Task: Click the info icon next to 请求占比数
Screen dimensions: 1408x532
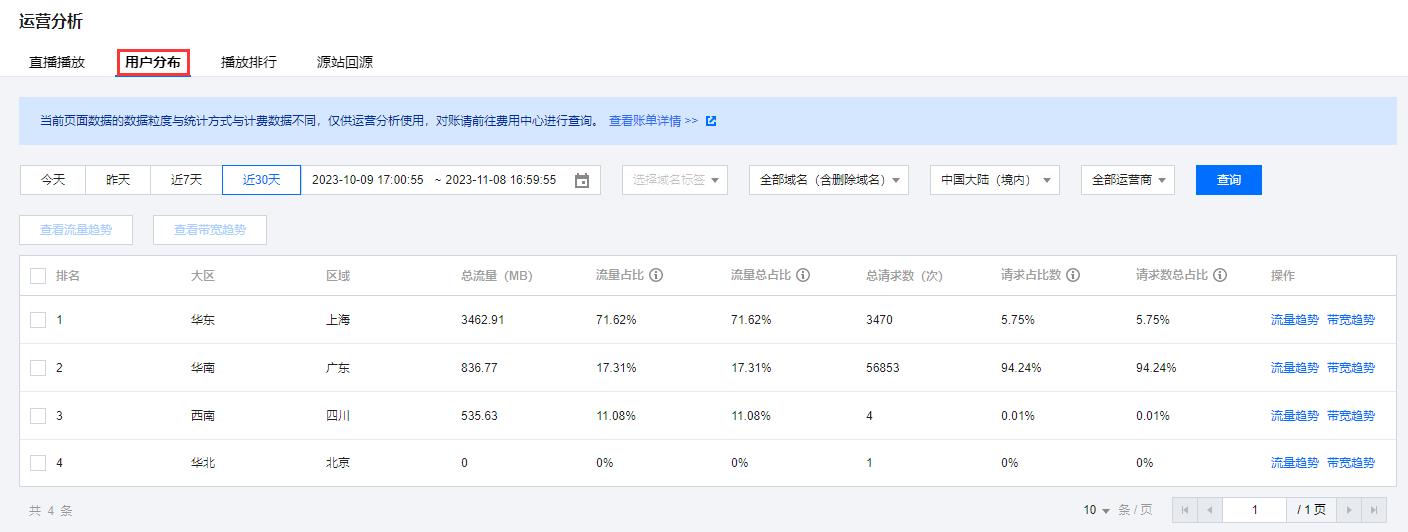Action: click(x=1073, y=275)
